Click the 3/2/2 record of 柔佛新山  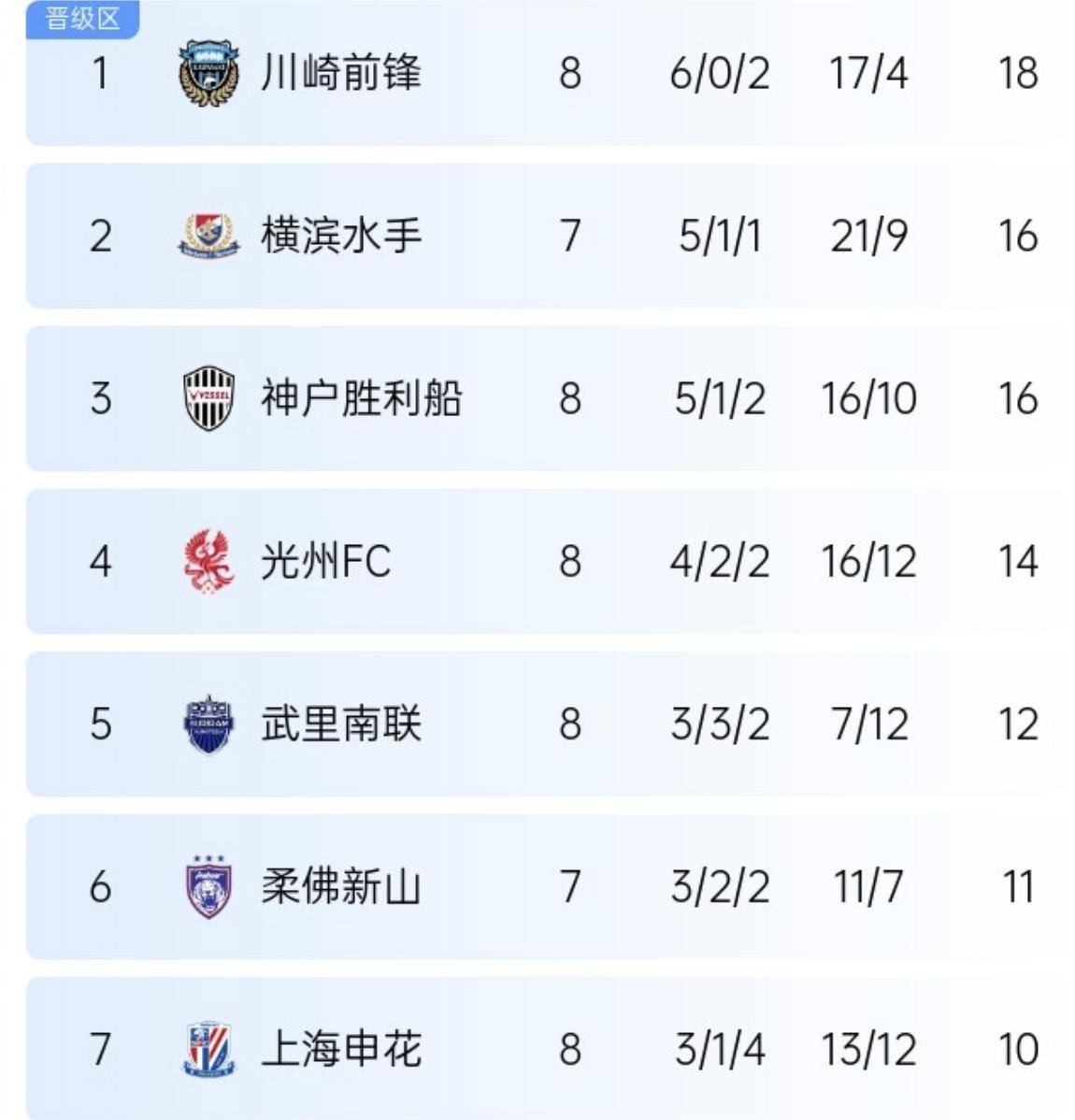point(722,888)
